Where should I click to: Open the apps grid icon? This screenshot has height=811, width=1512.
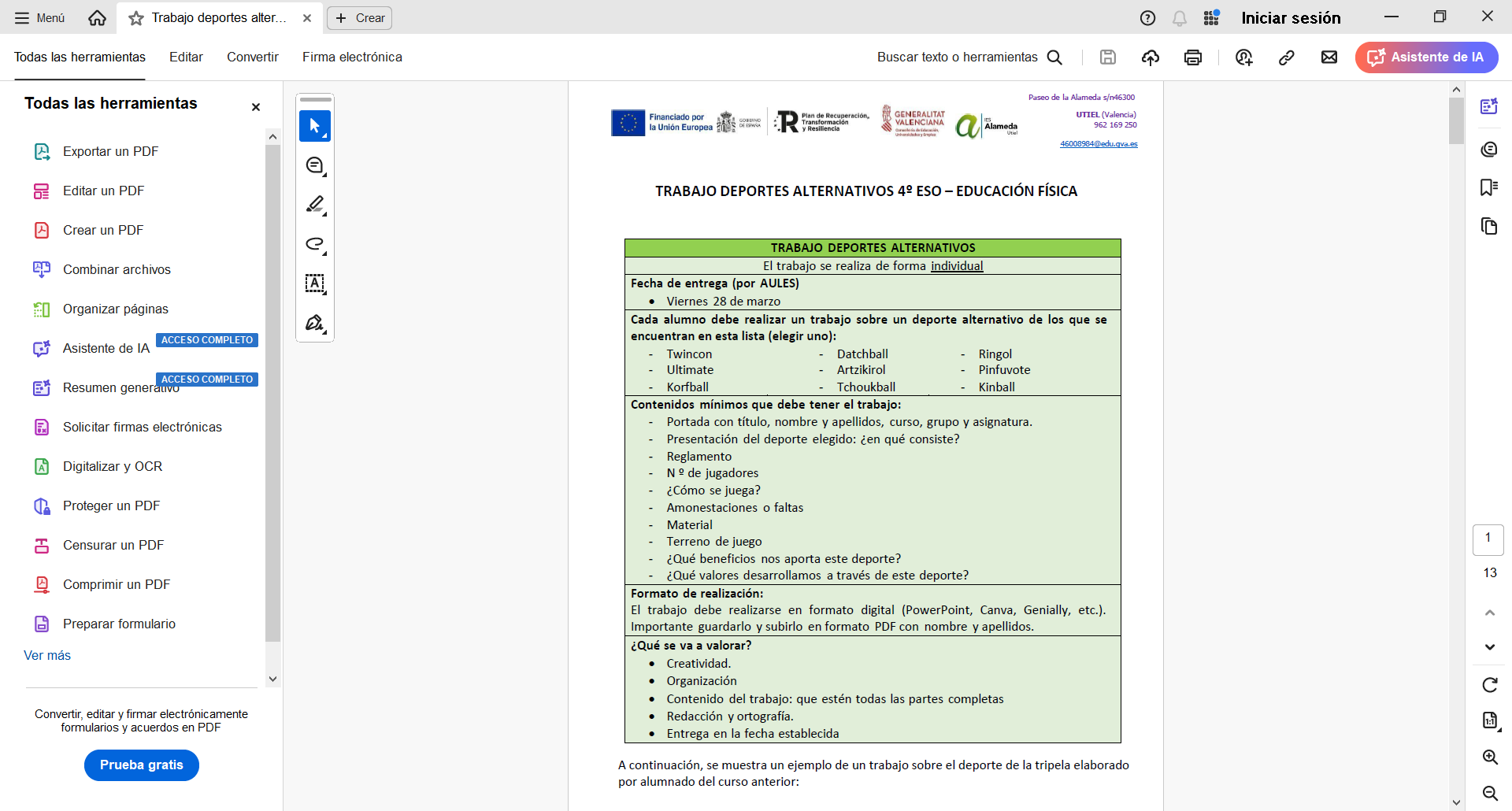click(1212, 17)
